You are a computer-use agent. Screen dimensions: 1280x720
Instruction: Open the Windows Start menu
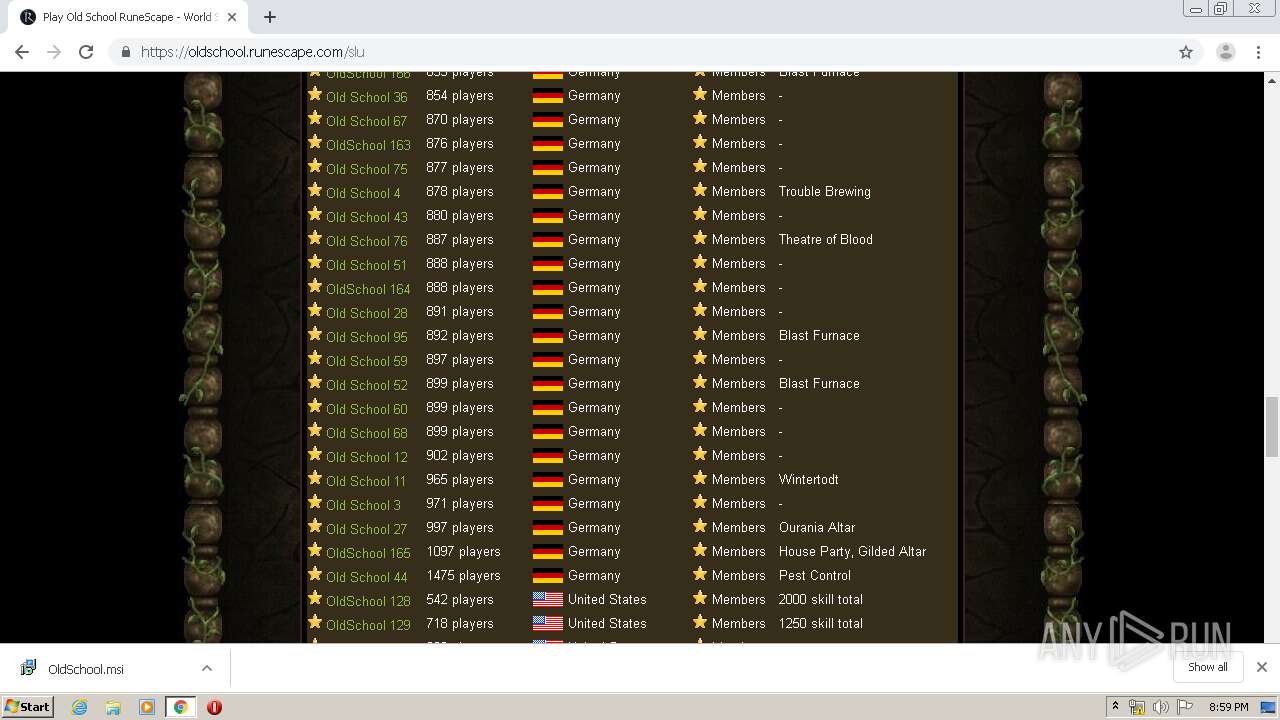tap(27, 706)
